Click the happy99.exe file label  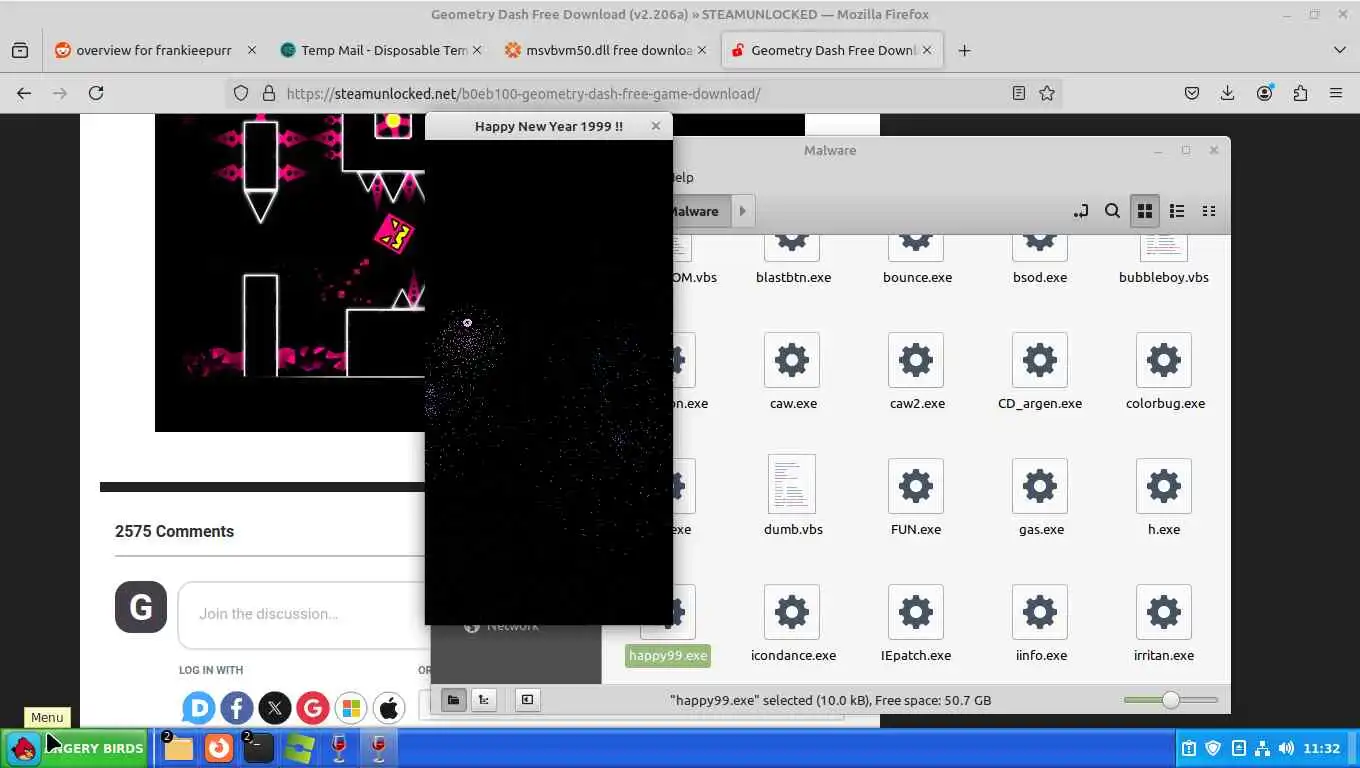pos(668,656)
